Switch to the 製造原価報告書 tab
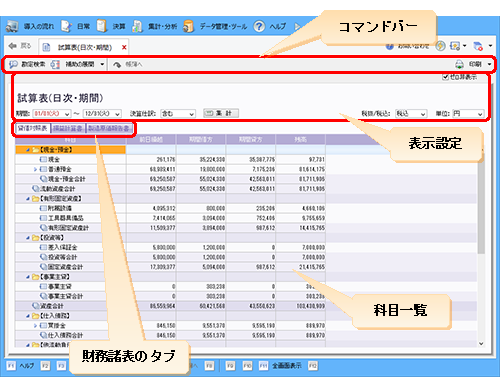 pyautogui.click(x=109, y=128)
